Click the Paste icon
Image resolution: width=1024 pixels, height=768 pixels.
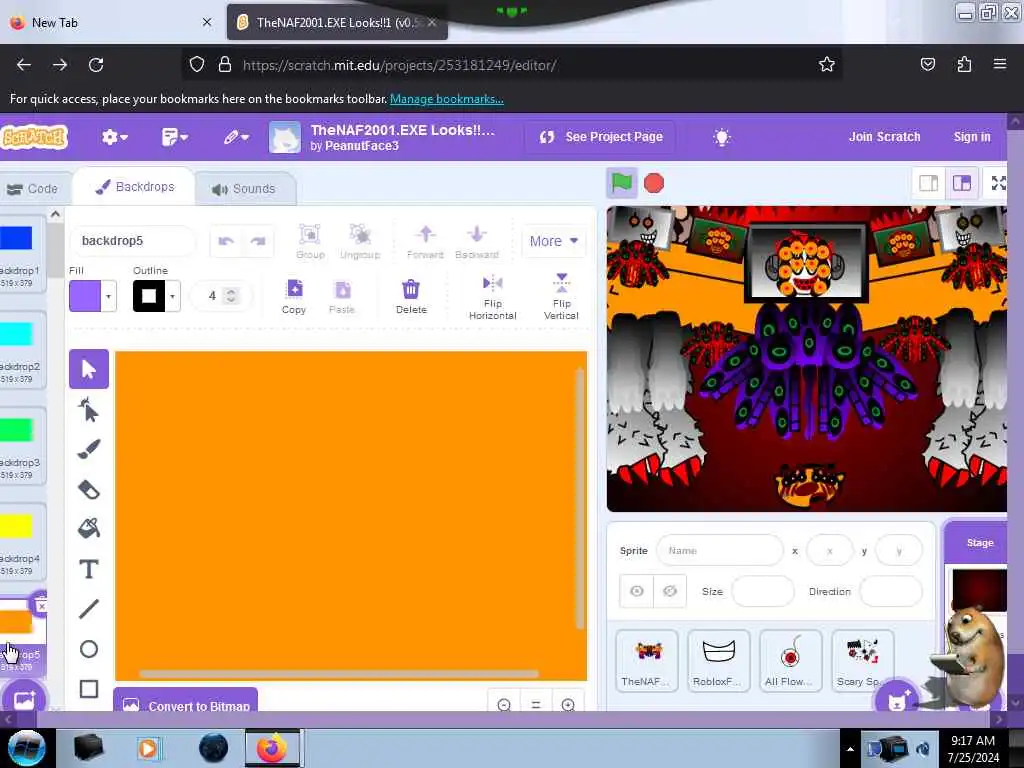[342, 296]
